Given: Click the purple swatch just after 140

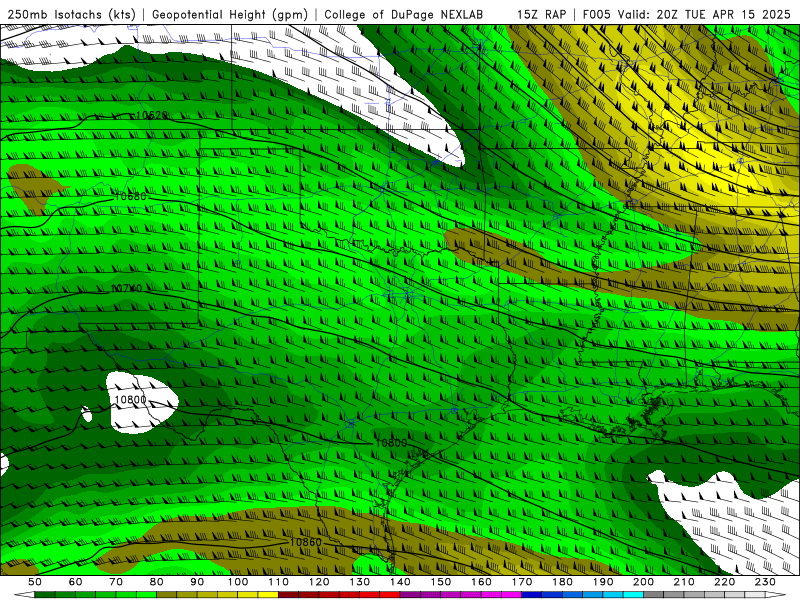Looking at the screenshot, I should click(x=410, y=595).
